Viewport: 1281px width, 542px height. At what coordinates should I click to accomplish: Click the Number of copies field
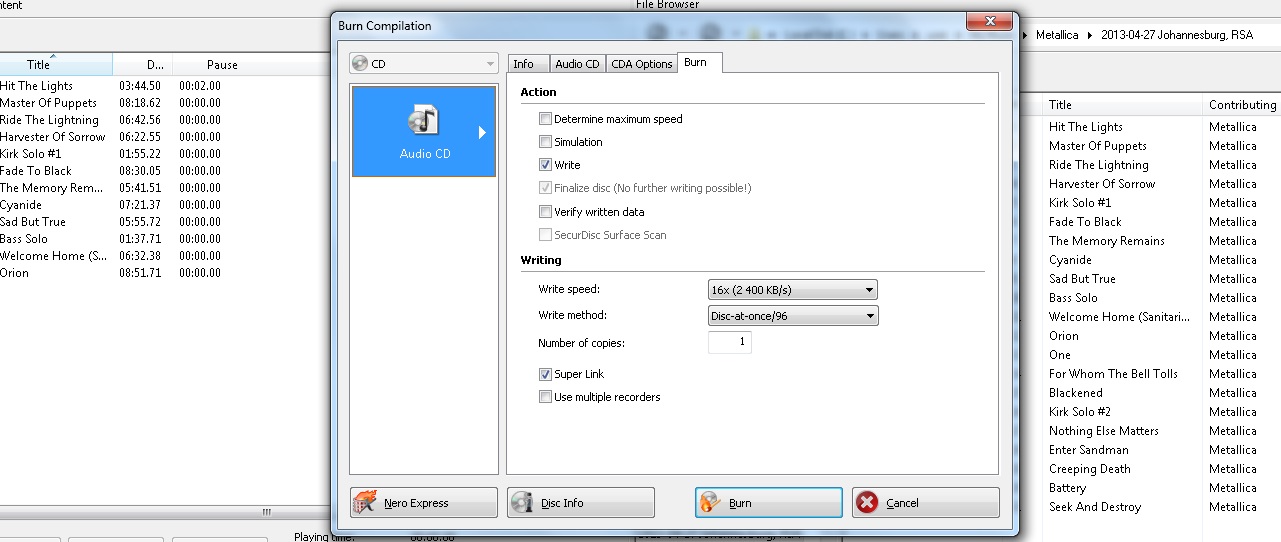[730, 343]
